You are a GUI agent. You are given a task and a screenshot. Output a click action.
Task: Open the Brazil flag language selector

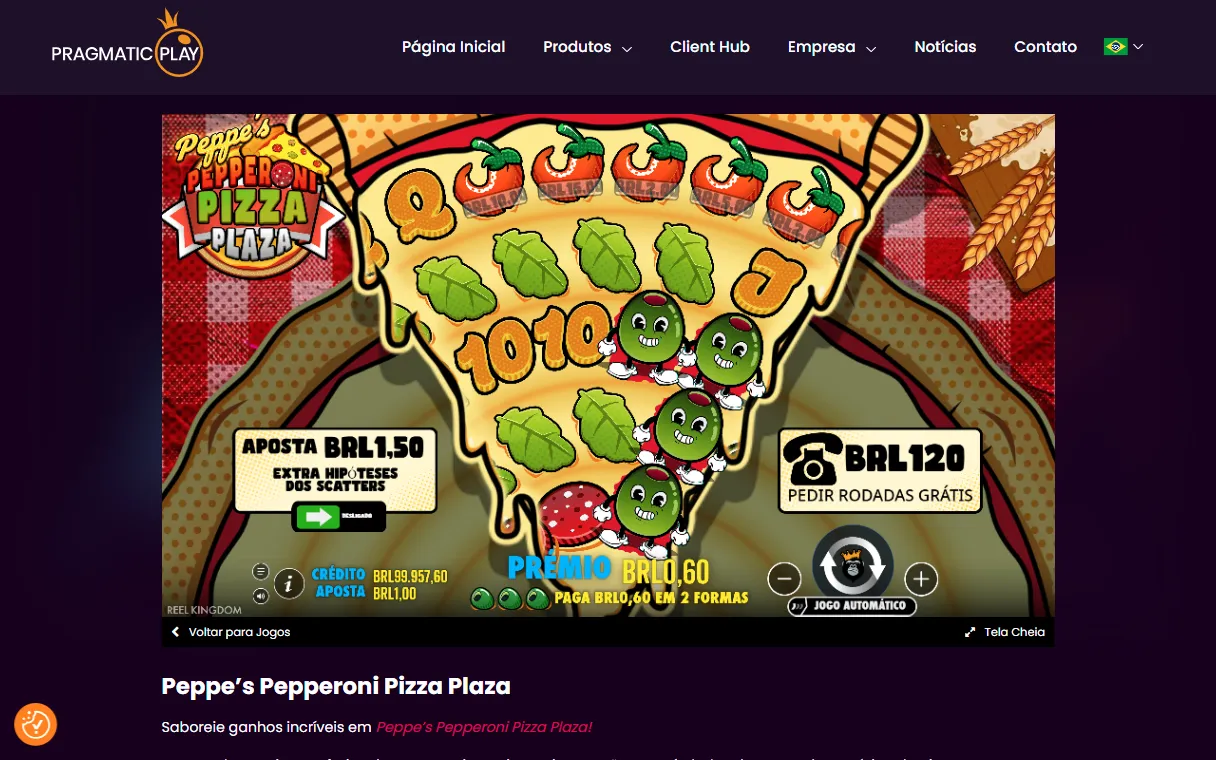[1124, 47]
